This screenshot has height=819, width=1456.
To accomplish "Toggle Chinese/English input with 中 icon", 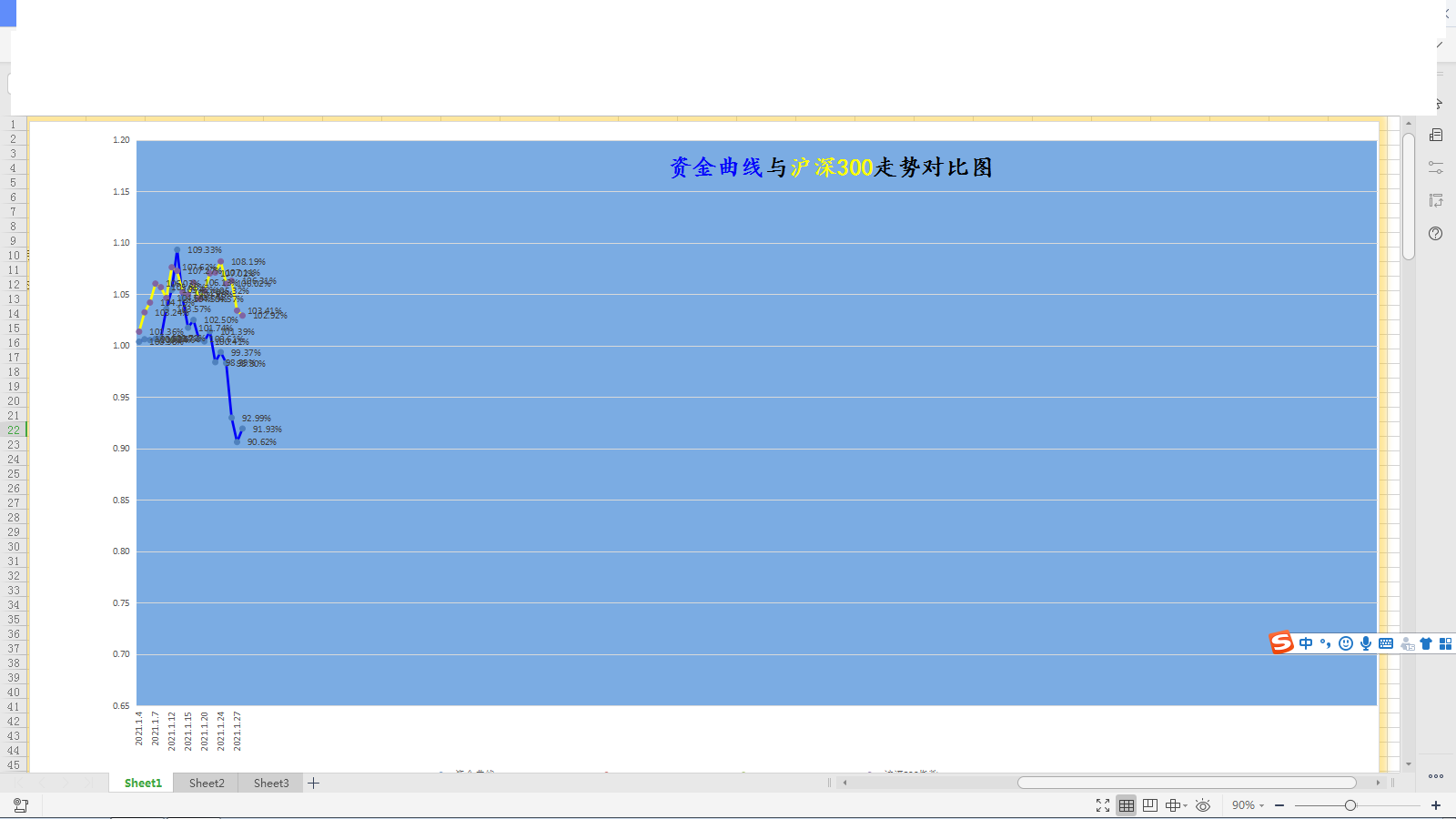I will pos(1305,643).
